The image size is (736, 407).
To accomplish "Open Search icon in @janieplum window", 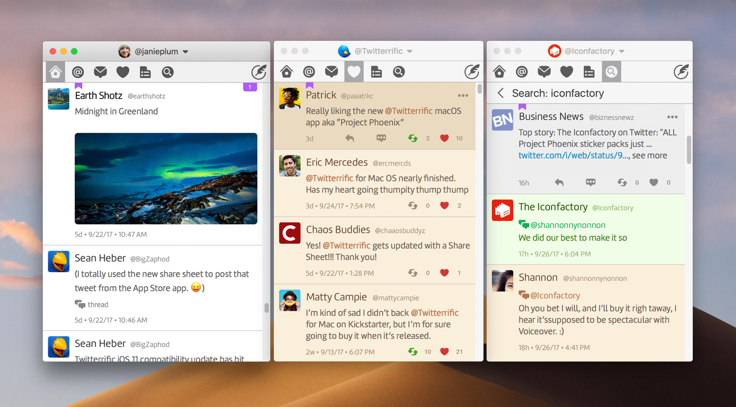I will (x=168, y=72).
